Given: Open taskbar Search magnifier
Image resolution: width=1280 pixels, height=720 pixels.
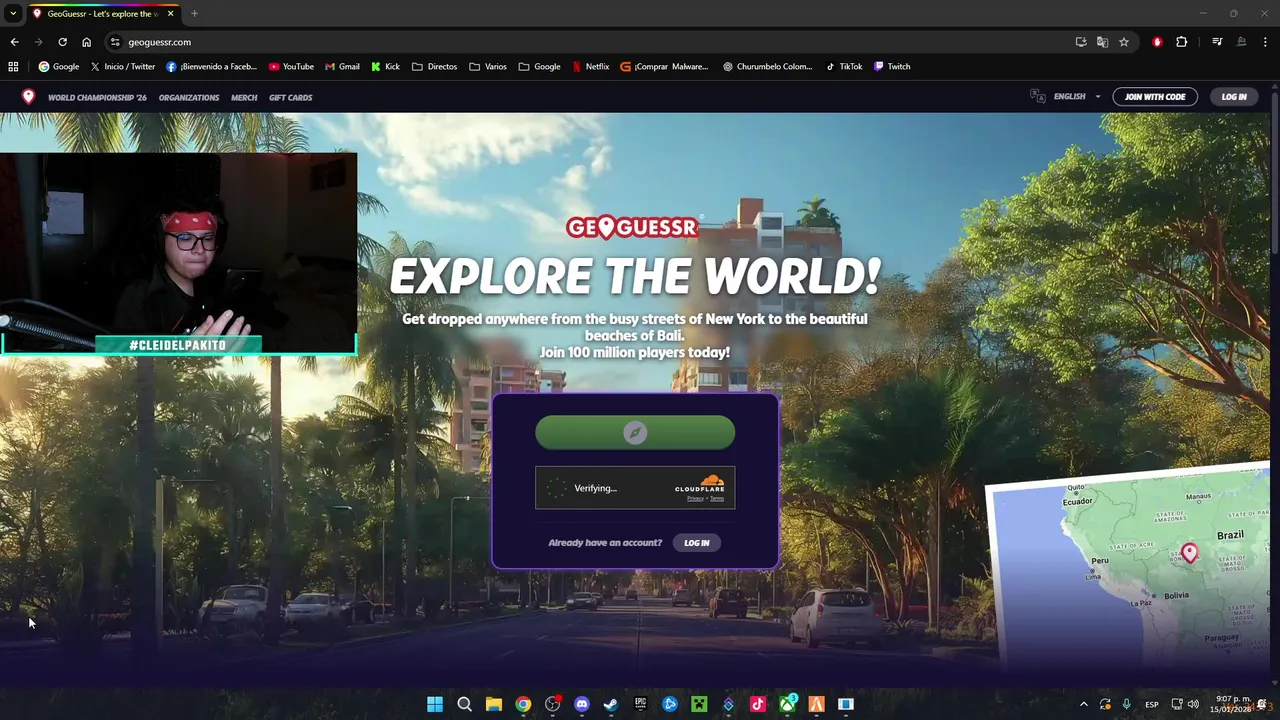Looking at the screenshot, I should click(x=464, y=704).
